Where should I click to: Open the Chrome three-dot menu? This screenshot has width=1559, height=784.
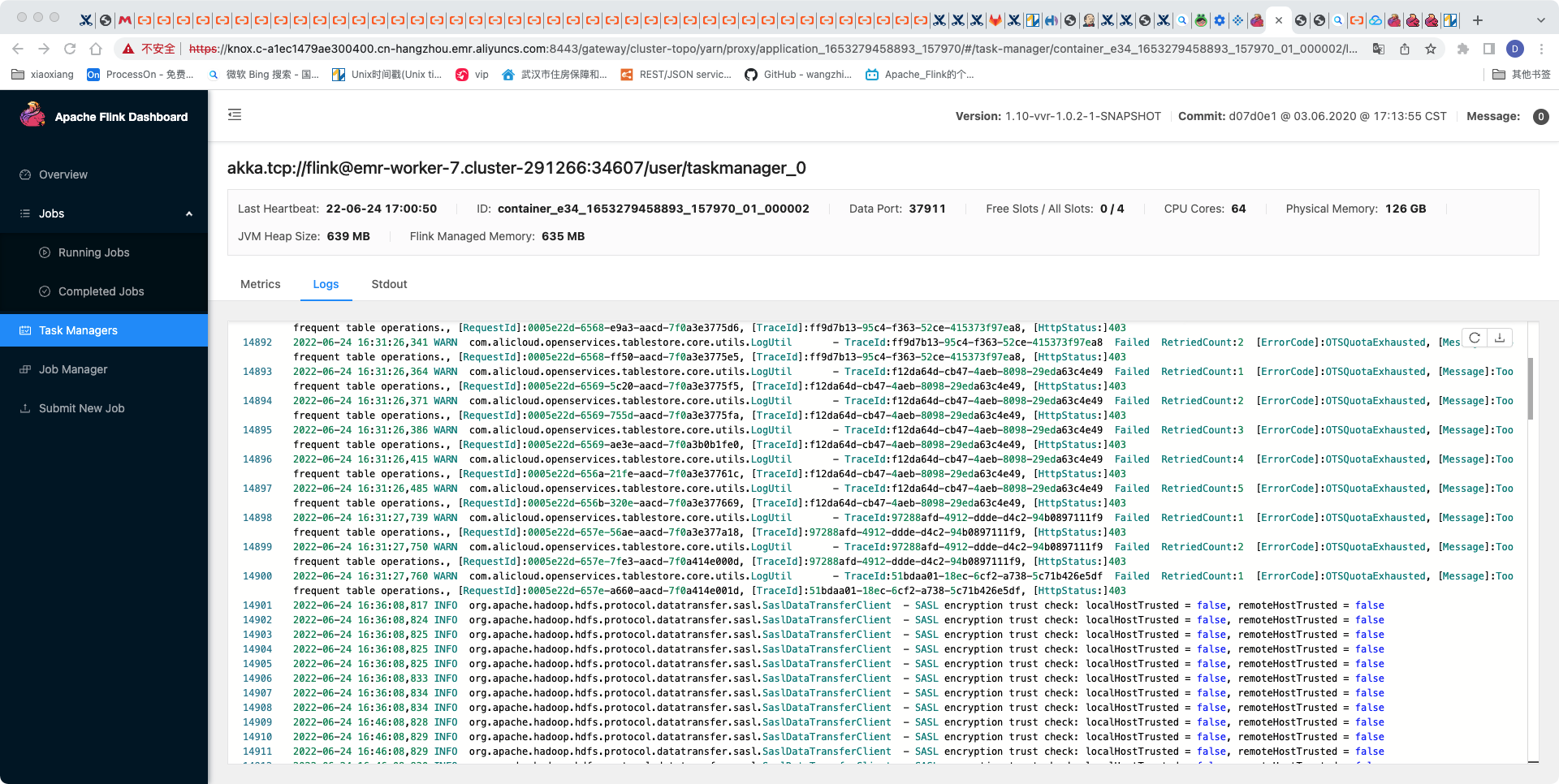click(1541, 49)
